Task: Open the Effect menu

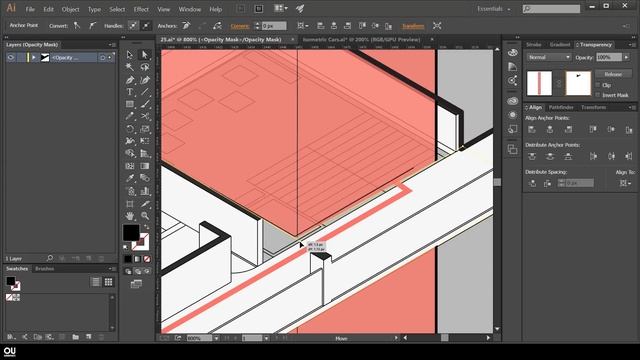Action: (141, 9)
